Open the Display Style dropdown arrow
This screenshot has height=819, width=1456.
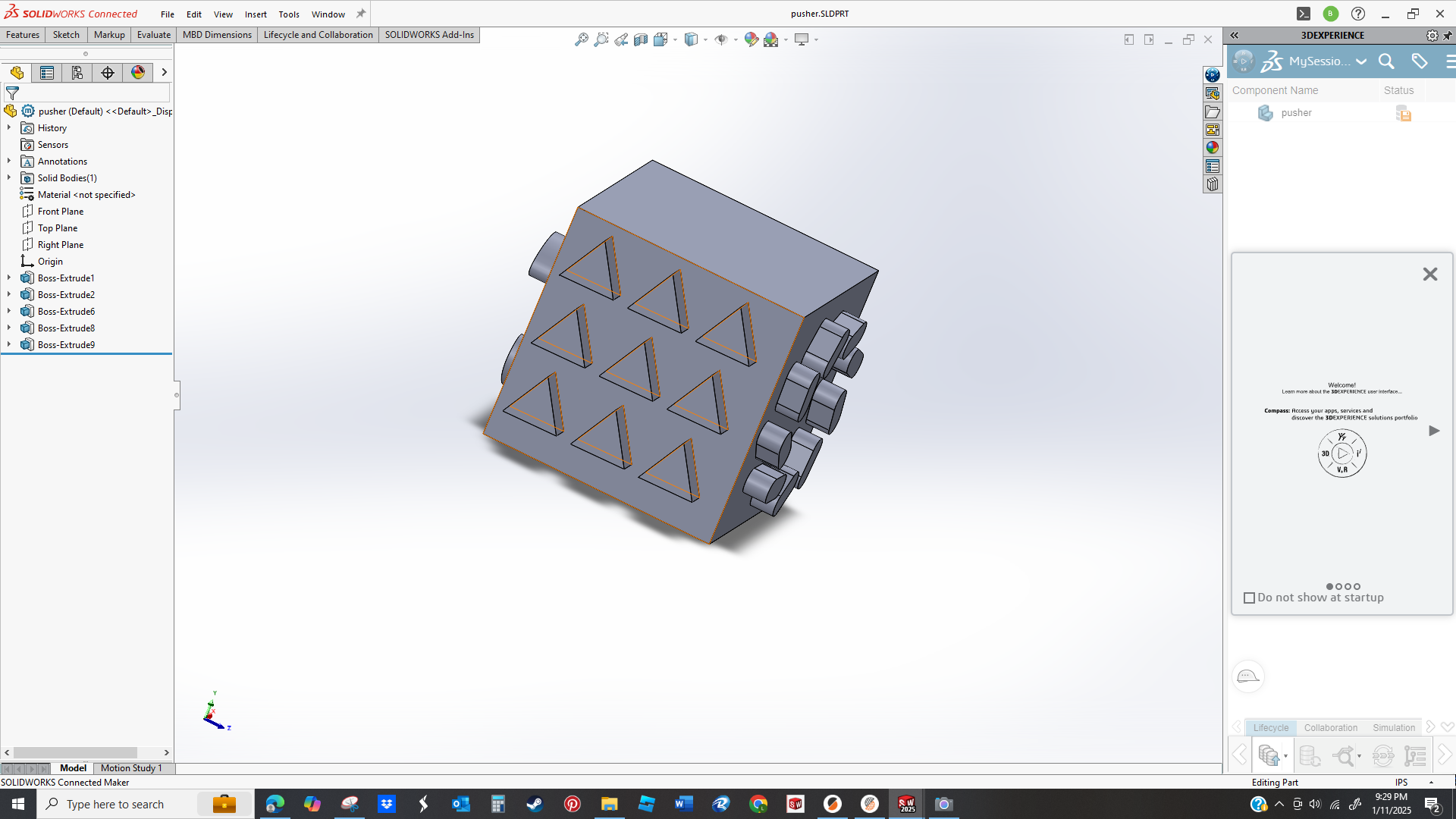[x=705, y=39]
